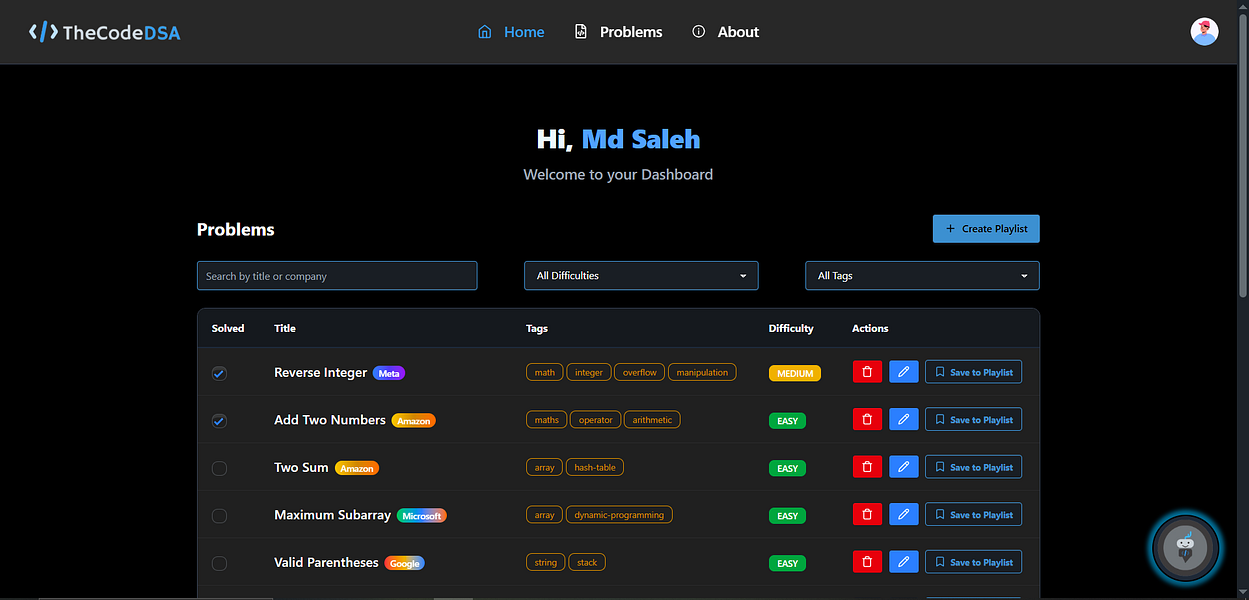This screenshot has width=1249, height=600.
Task: Click the arithmetic tag
Action: 652,420
